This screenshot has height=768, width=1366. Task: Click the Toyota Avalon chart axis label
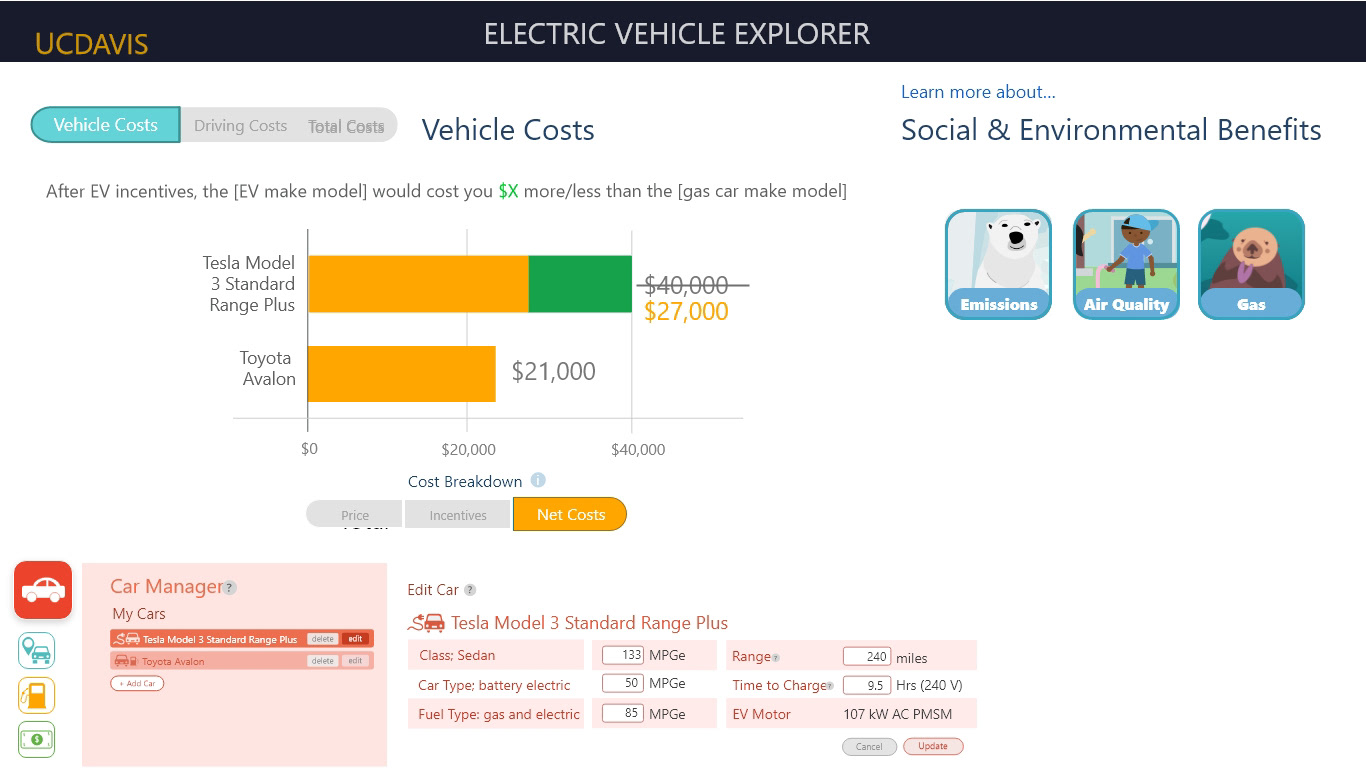pos(268,368)
